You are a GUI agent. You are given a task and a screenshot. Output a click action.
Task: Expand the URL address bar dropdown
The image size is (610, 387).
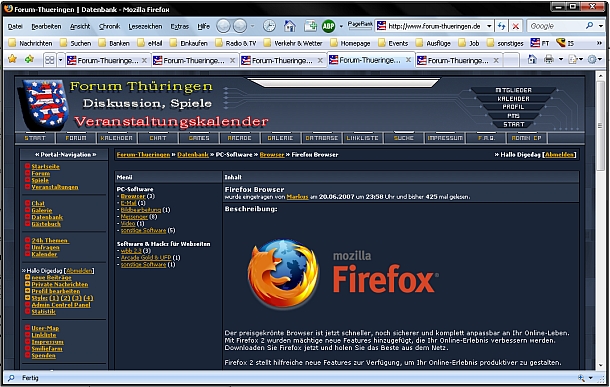(x=489, y=26)
